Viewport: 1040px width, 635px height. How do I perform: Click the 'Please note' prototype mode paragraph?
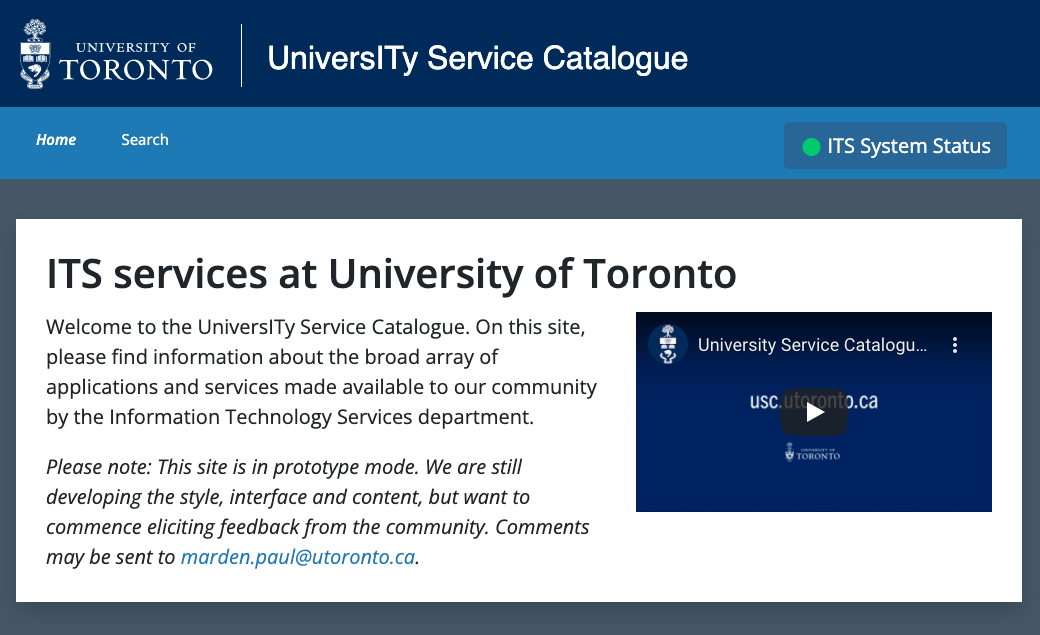pos(318,512)
